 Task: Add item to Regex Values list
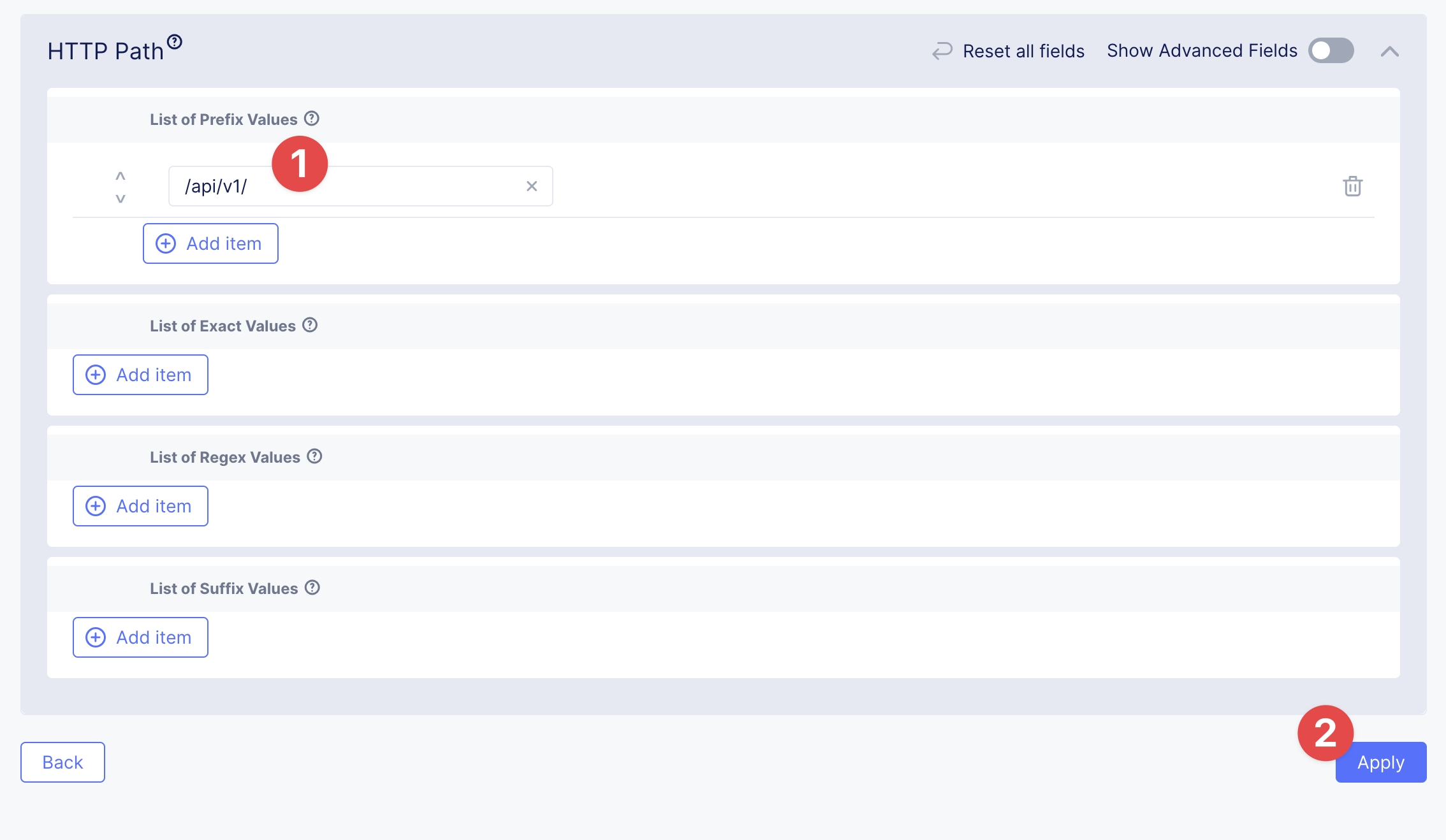click(140, 506)
